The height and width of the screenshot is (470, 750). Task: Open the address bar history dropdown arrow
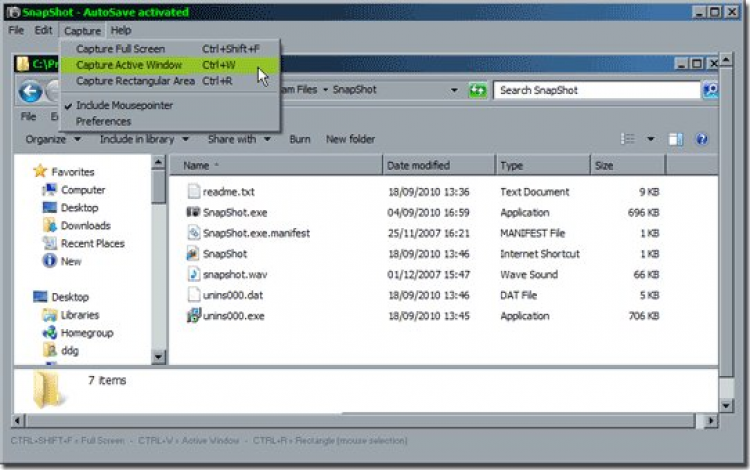453,90
